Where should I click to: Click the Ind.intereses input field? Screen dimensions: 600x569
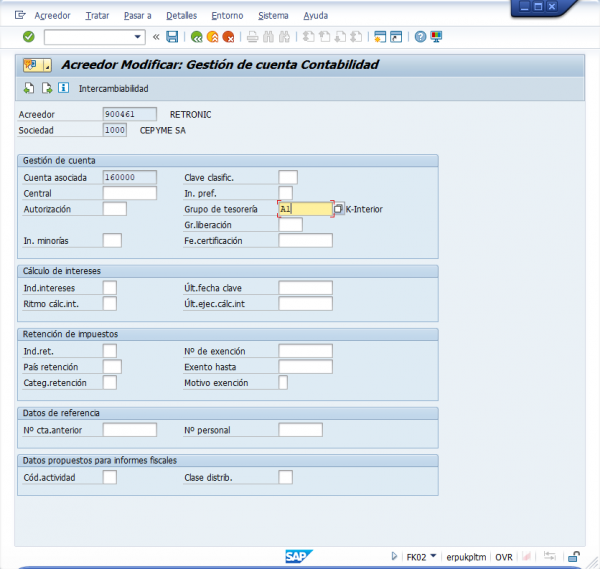coord(110,288)
